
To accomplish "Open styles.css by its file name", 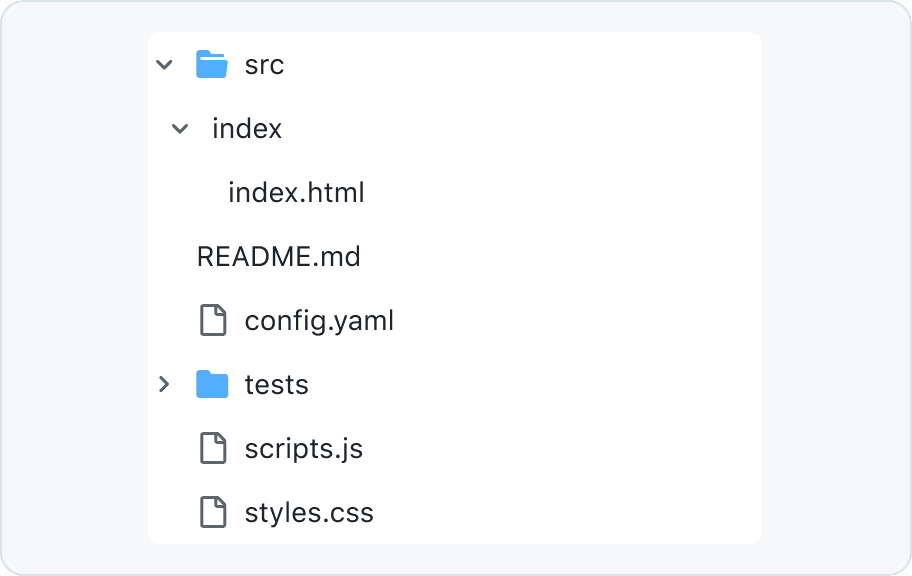I will tap(309, 513).
